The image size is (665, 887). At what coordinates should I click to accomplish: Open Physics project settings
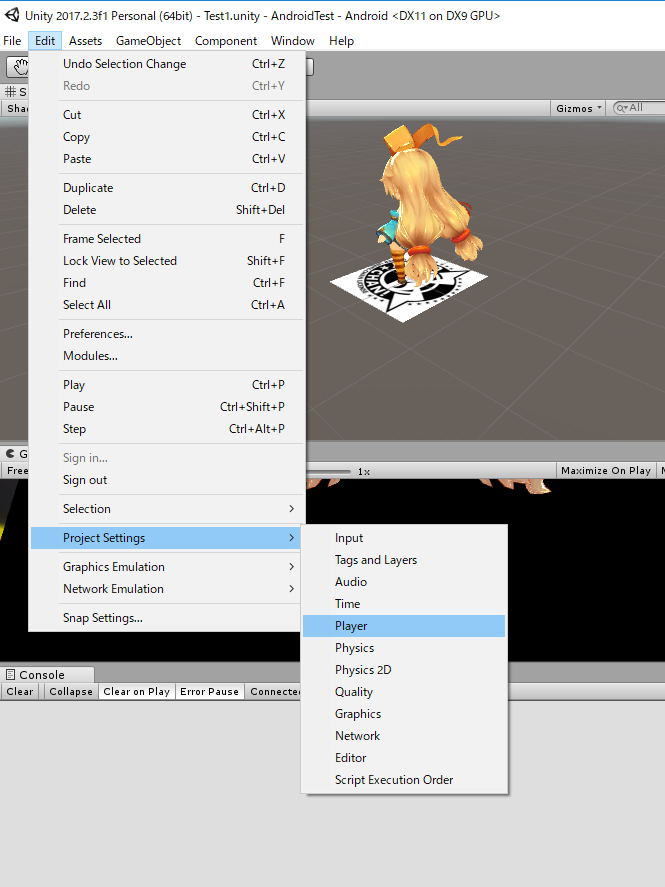404,648
